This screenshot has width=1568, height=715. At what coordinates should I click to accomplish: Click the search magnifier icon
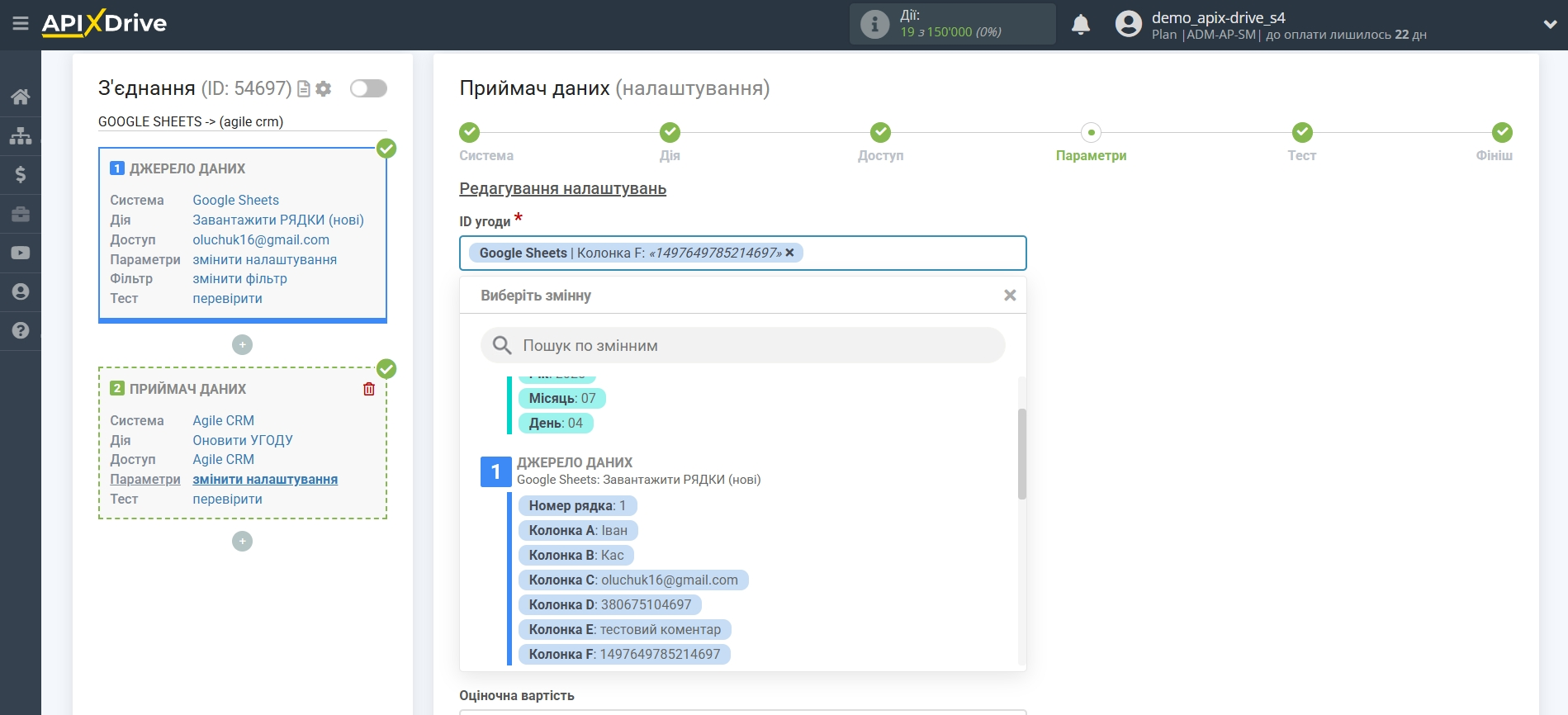(x=502, y=345)
